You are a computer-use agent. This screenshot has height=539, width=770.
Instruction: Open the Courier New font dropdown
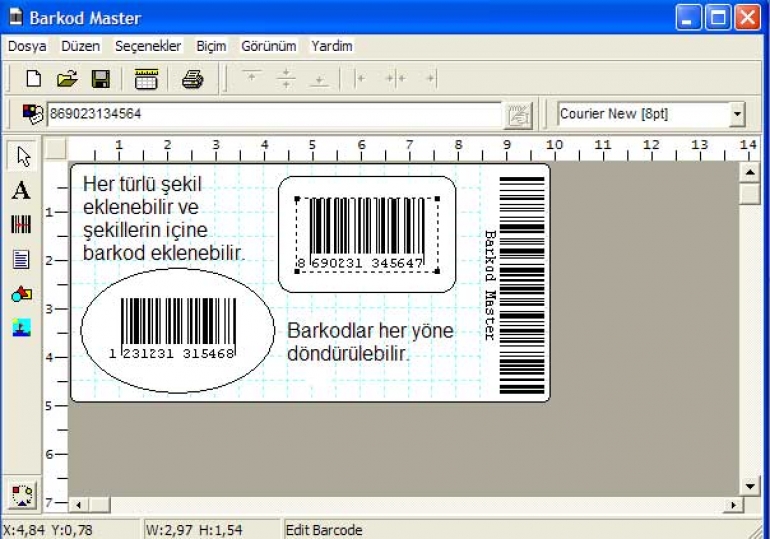click(x=737, y=114)
